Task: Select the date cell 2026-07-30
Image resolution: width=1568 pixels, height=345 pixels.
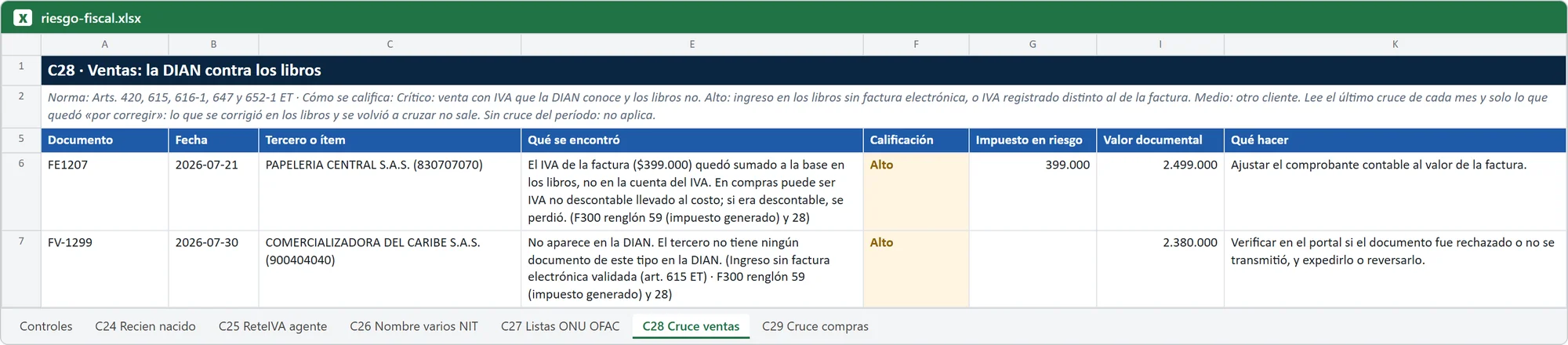Action: [x=213, y=268]
